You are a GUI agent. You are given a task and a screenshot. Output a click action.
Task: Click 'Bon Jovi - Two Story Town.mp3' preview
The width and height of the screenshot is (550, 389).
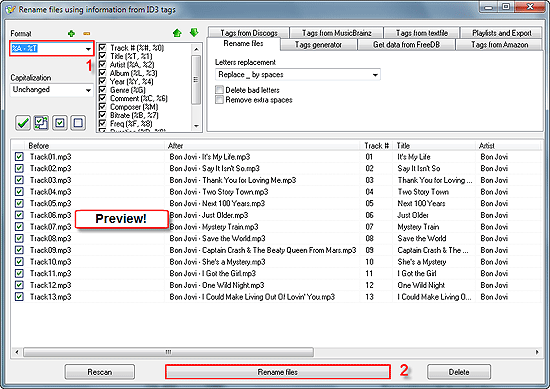pyautogui.click(x=219, y=192)
